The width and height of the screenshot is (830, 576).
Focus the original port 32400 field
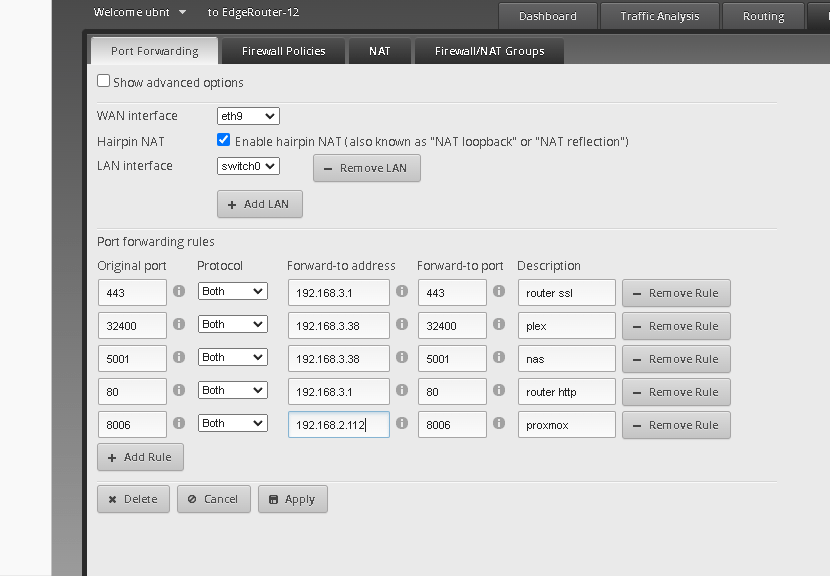click(132, 326)
